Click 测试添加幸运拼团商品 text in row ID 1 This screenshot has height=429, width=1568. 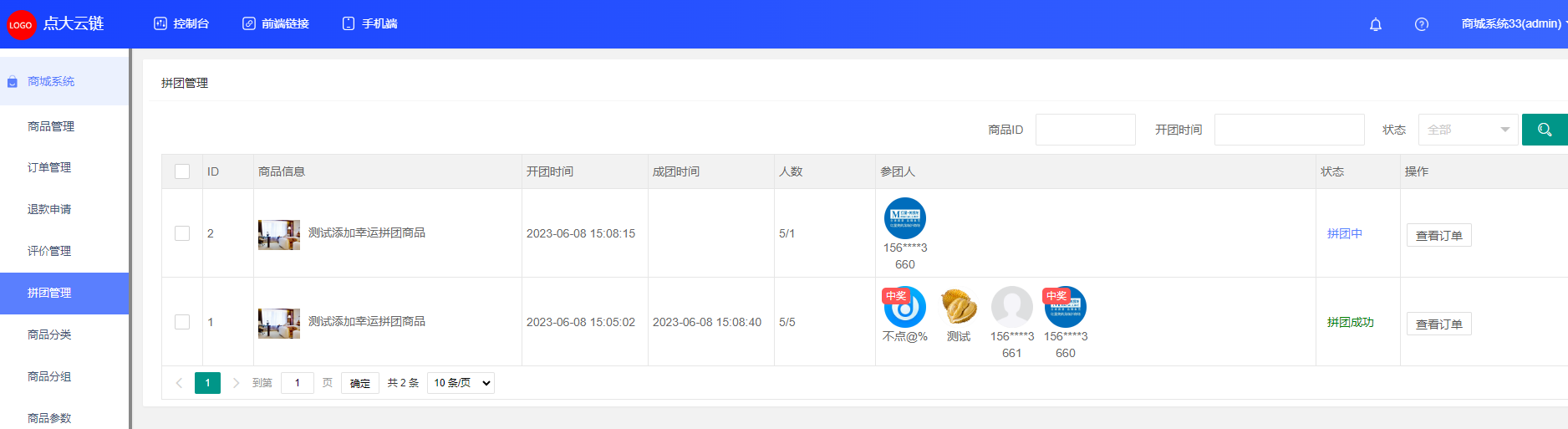[367, 321]
